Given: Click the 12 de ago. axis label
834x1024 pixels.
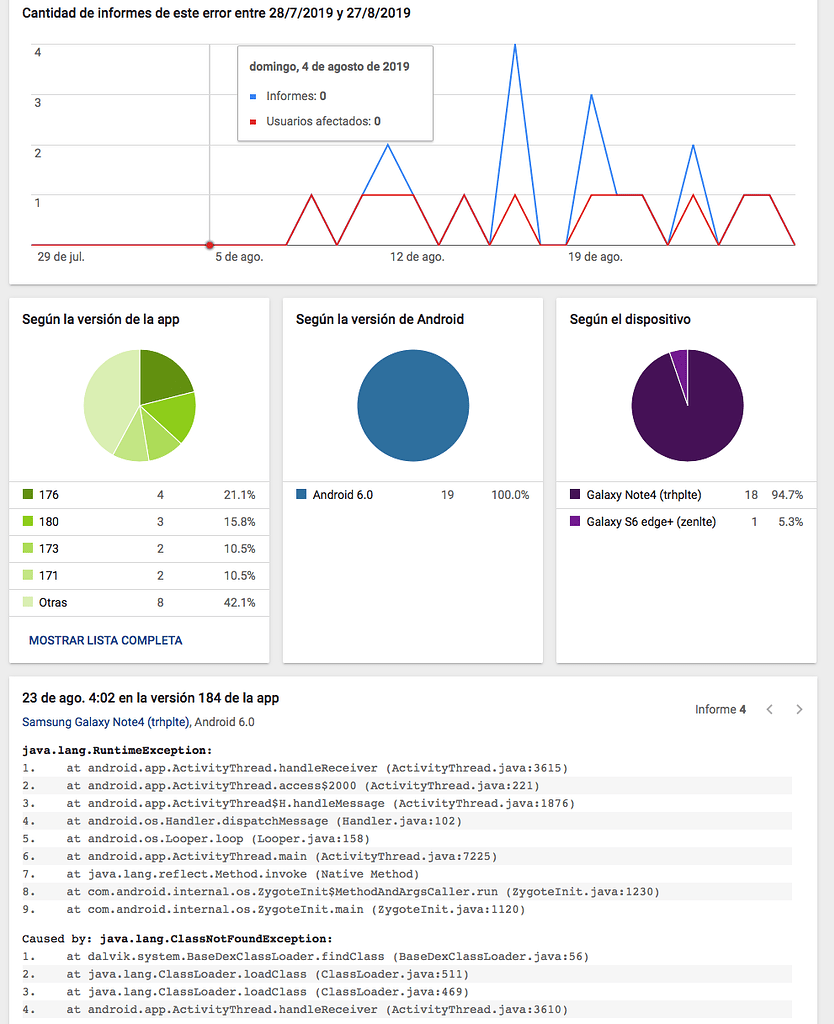Looking at the screenshot, I should click(417, 257).
